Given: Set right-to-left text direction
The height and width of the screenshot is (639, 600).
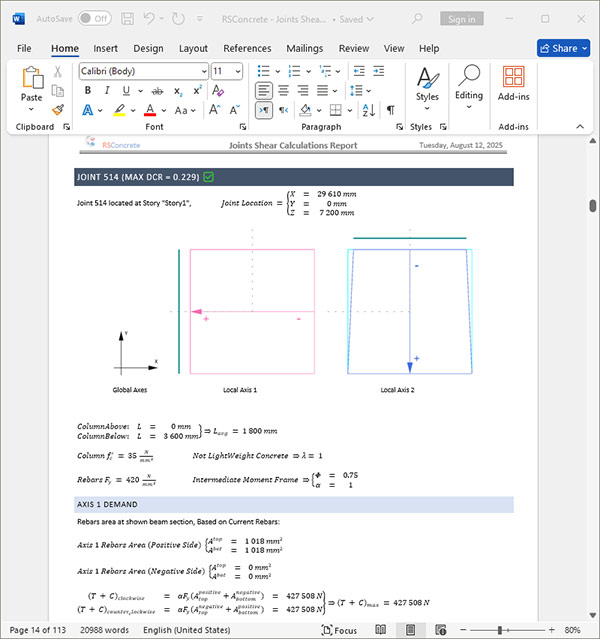Looking at the screenshot, I should pyautogui.click(x=284, y=110).
